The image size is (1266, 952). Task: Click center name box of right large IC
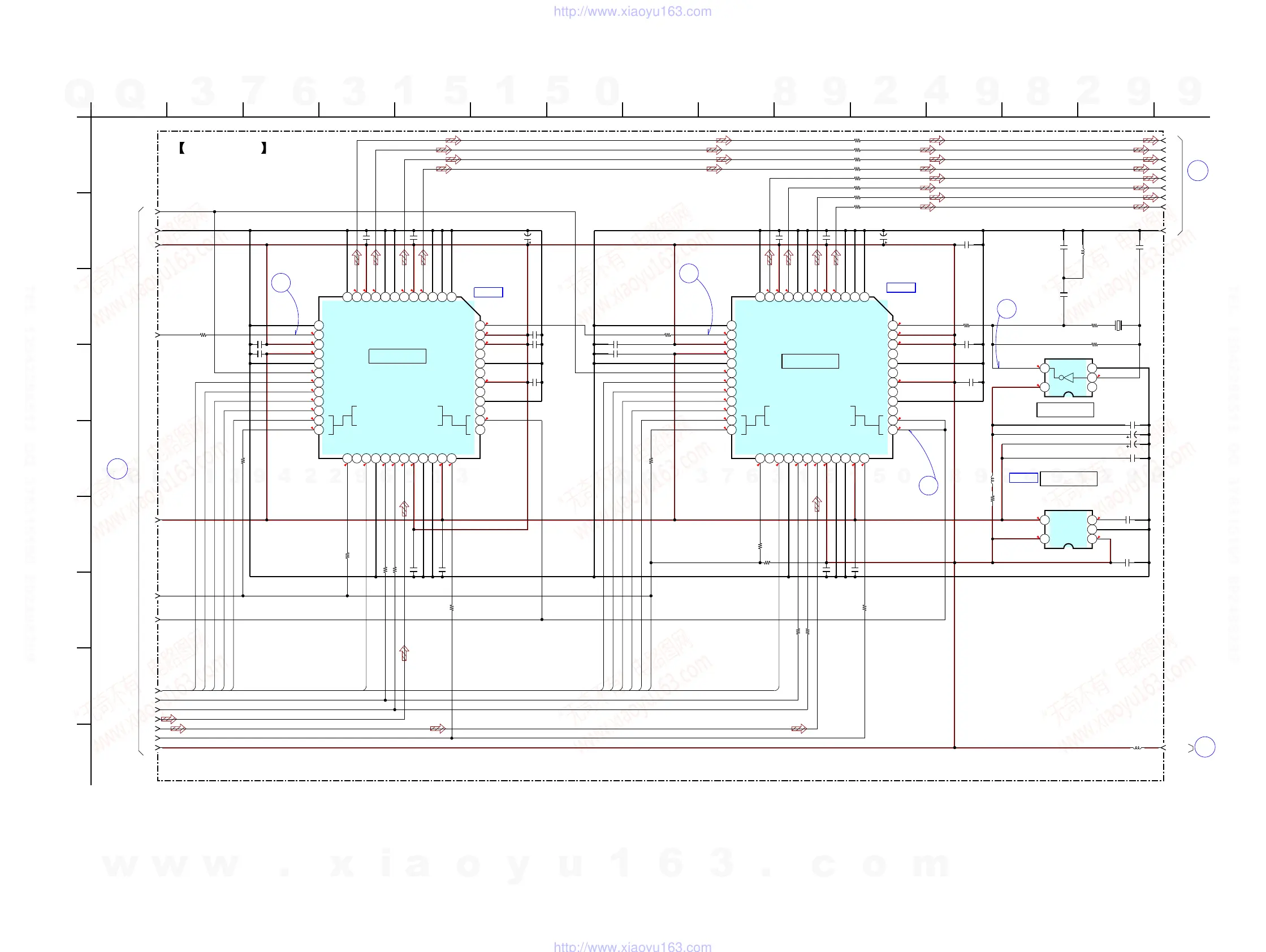[810, 361]
